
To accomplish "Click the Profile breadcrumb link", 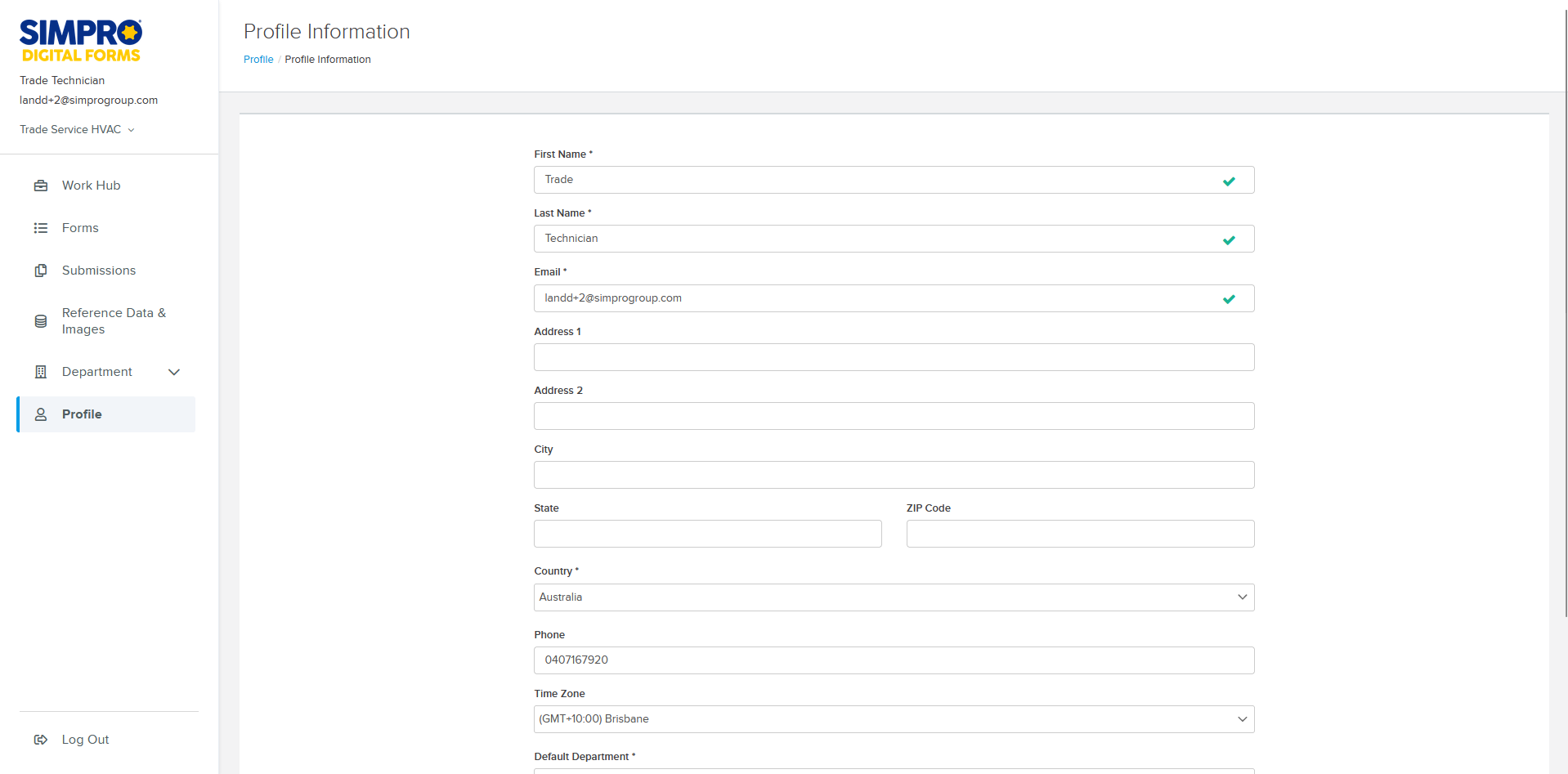I will click(258, 60).
